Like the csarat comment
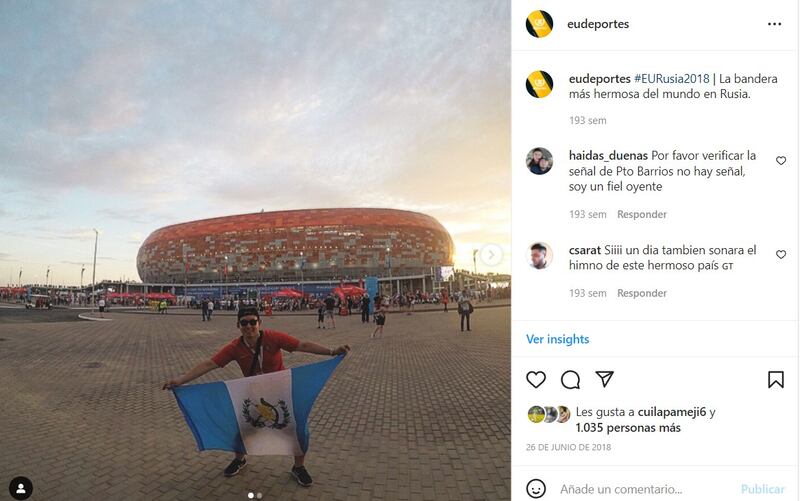Image resolution: width=800 pixels, height=501 pixels. point(781,254)
